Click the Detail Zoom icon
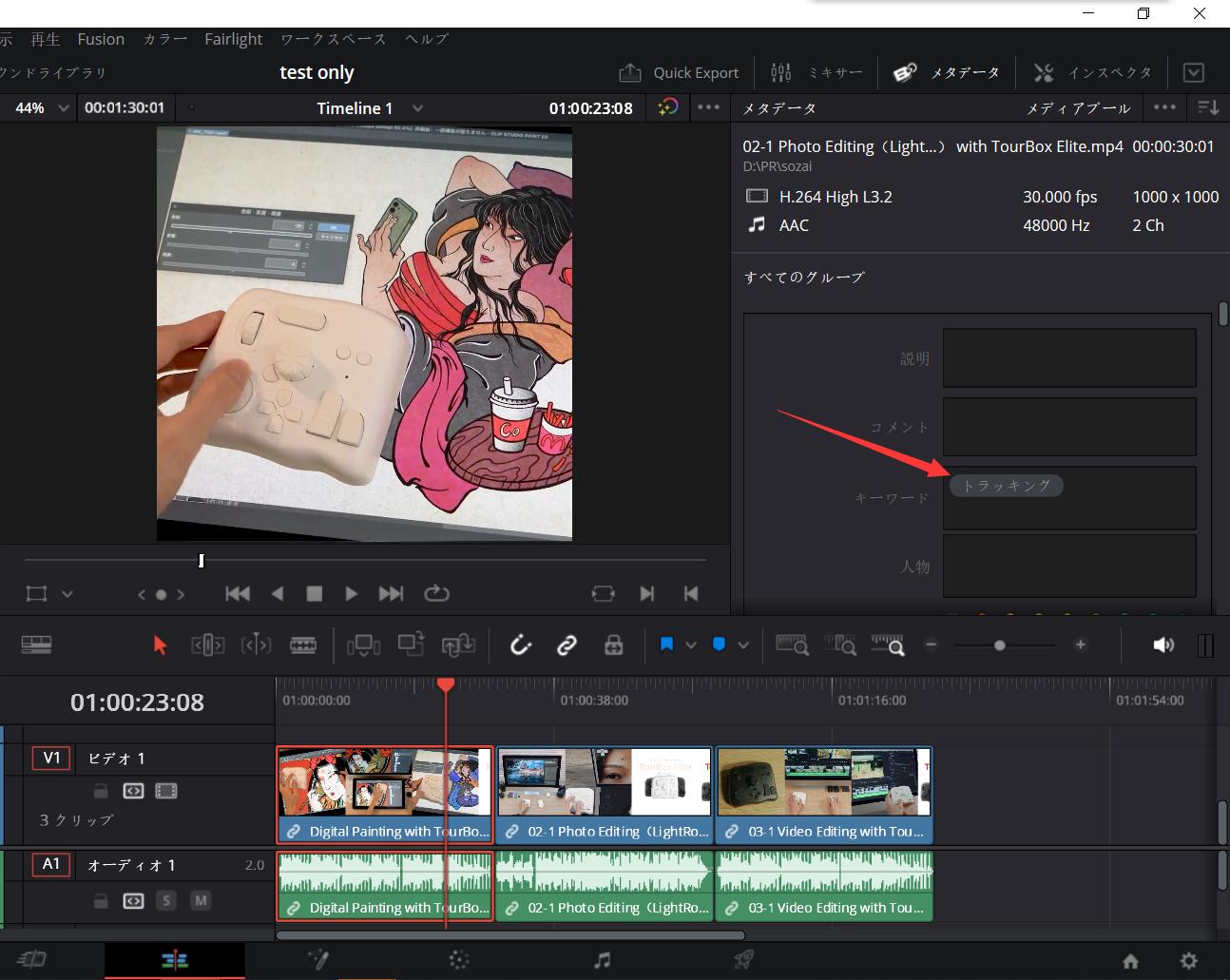Screen dimensions: 1230x980 coord(840,645)
